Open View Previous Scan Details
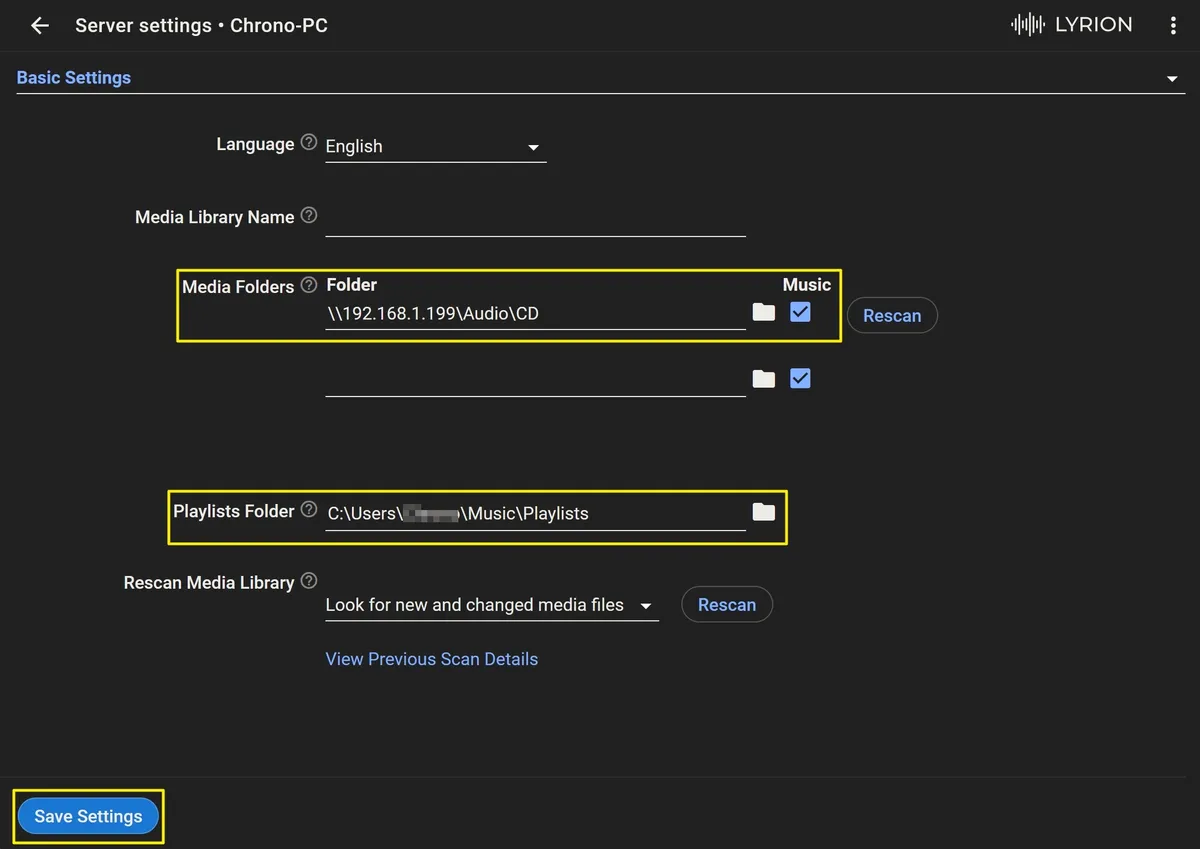Image resolution: width=1200 pixels, height=849 pixels. point(432,659)
